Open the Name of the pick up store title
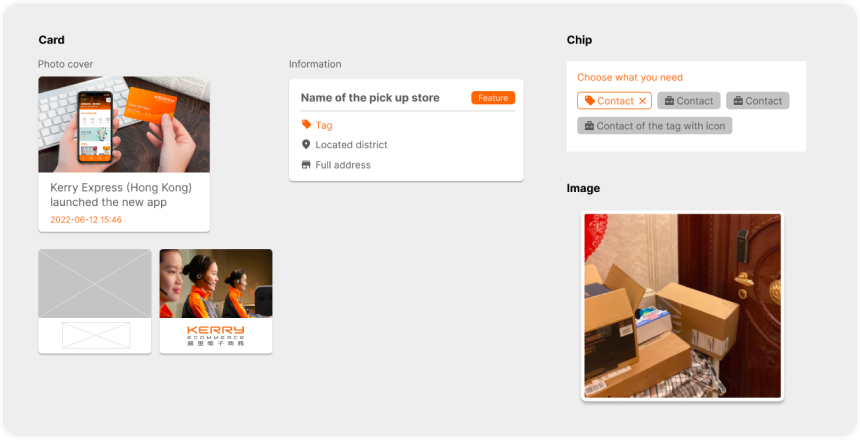The image size is (860, 440). click(x=370, y=98)
